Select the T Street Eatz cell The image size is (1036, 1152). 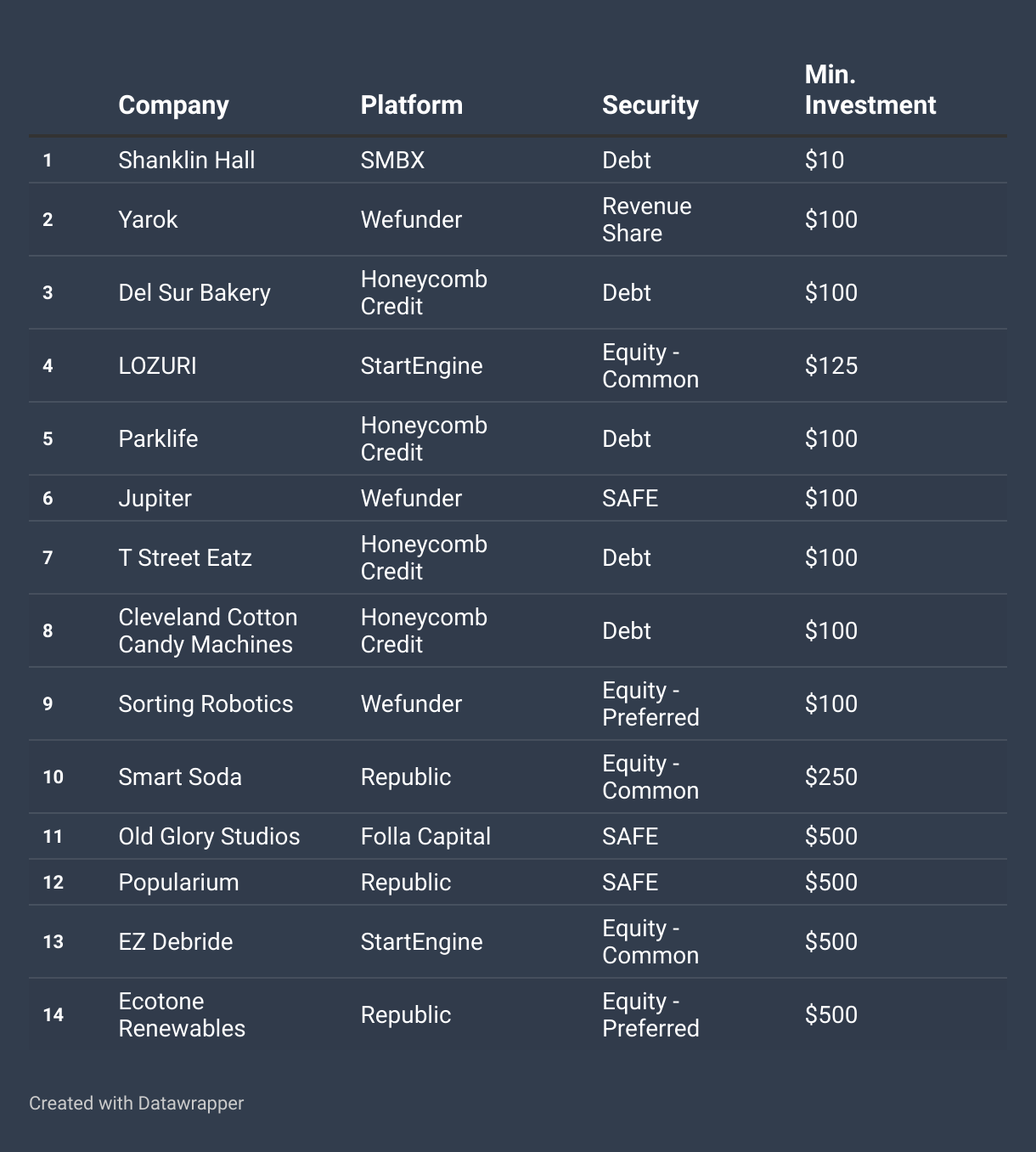point(185,557)
